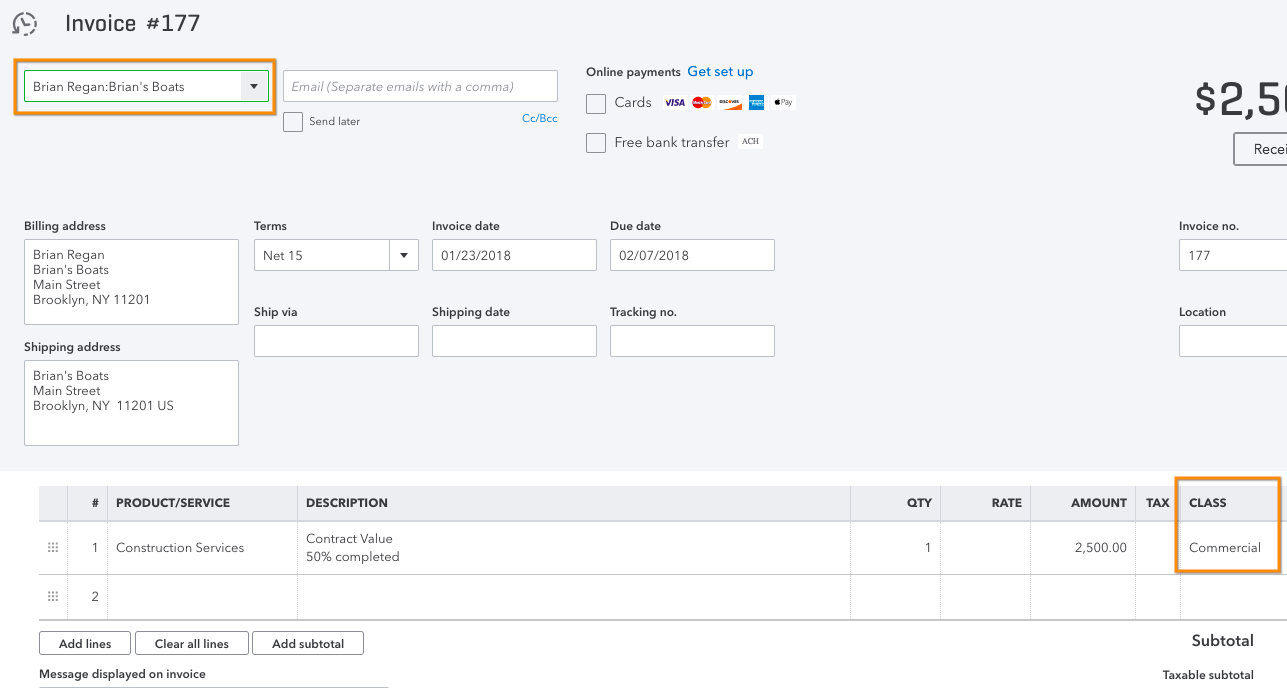Click the American Express logo

point(756,102)
